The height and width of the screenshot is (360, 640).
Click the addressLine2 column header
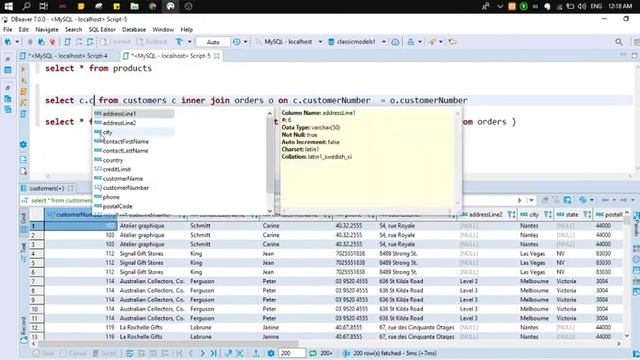tap(488, 214)
